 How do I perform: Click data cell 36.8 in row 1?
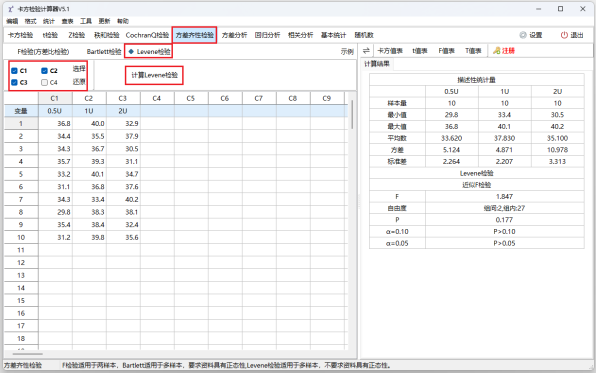[x=55, y=124]
